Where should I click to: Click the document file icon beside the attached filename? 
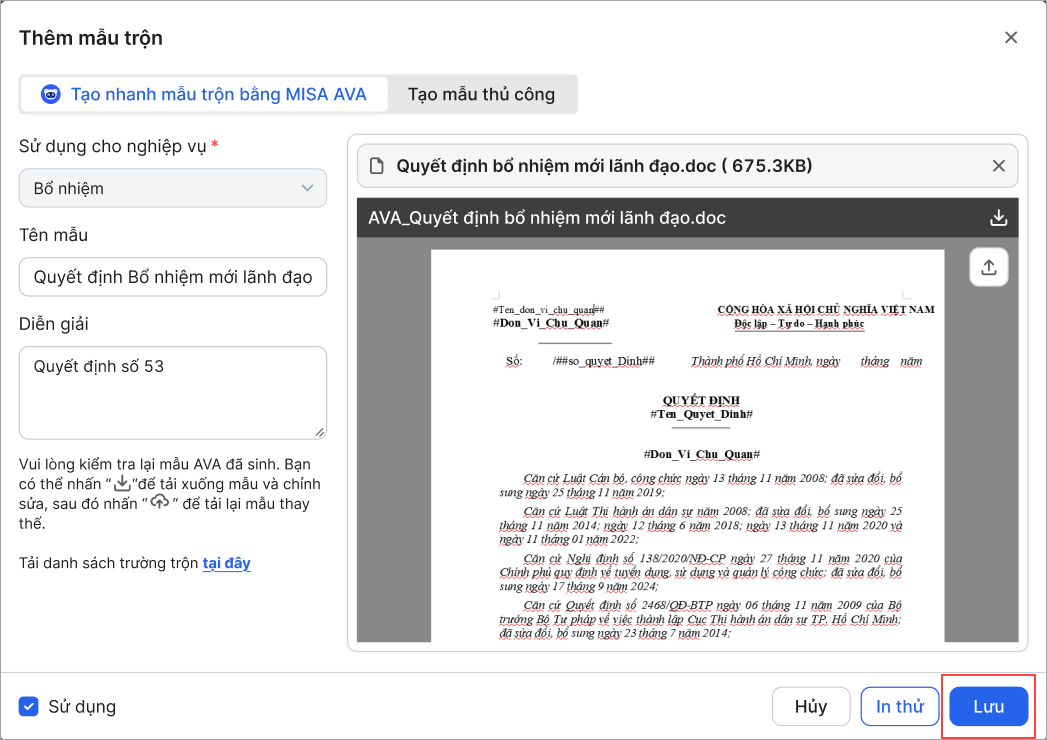[x=377, y=166]
